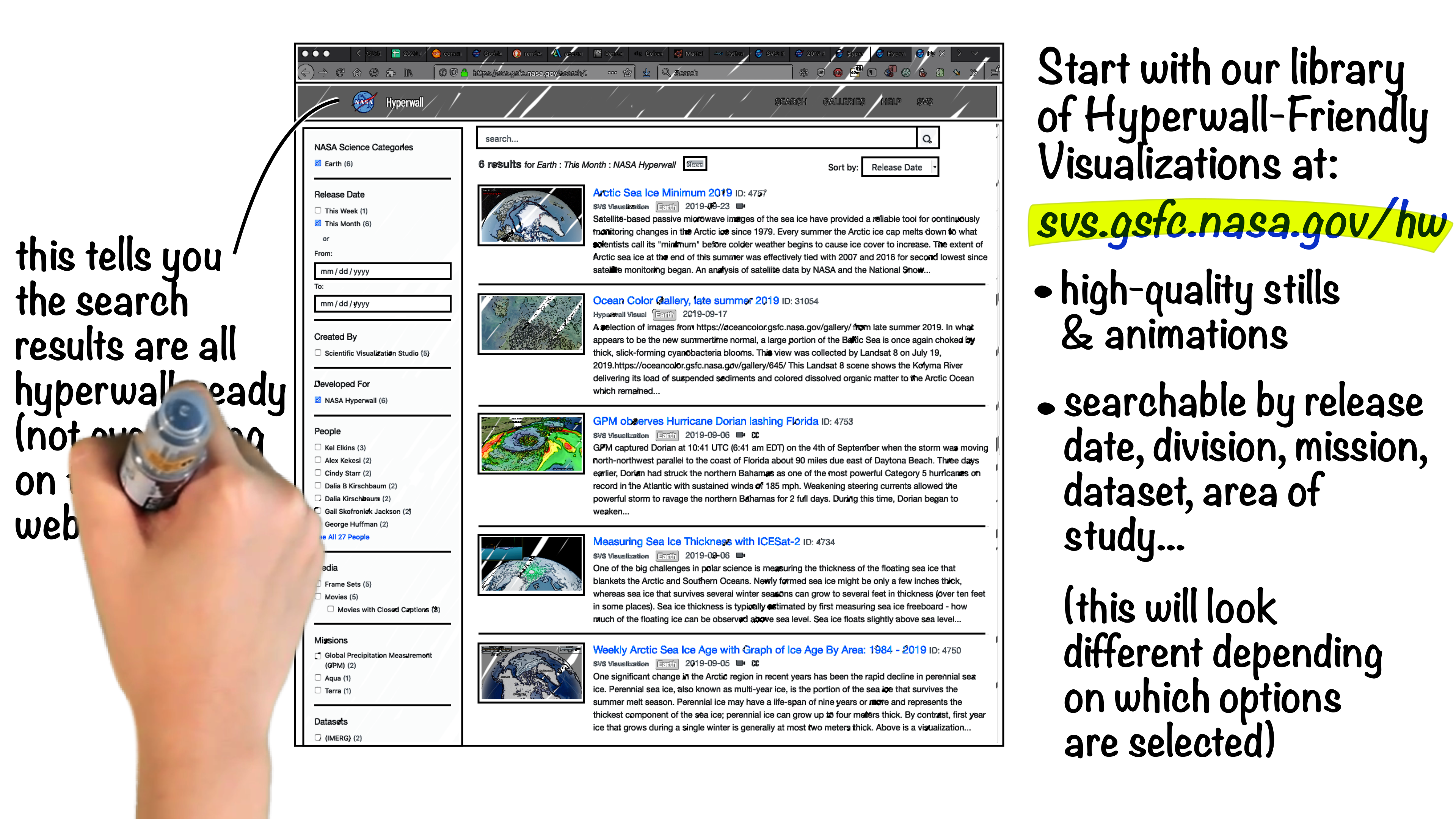Check the This Week release date box
Screen dimensions: 1456x819
[318, 210]
